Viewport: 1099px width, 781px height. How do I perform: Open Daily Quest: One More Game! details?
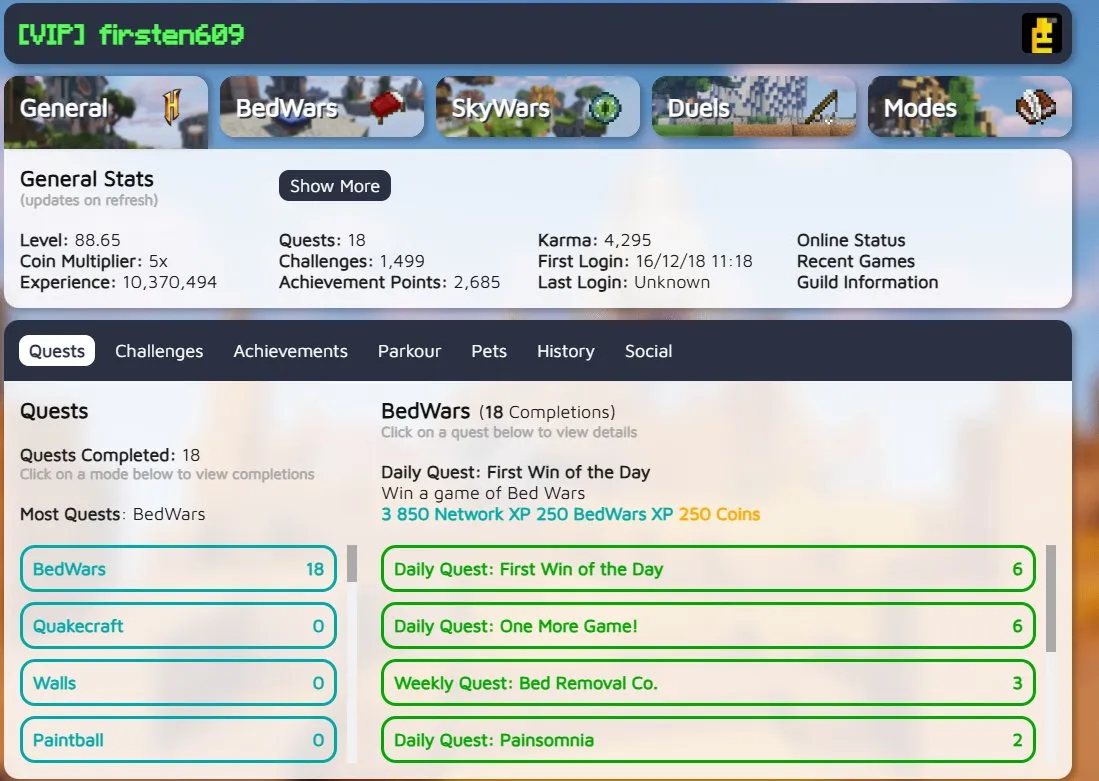coord(708,625)
